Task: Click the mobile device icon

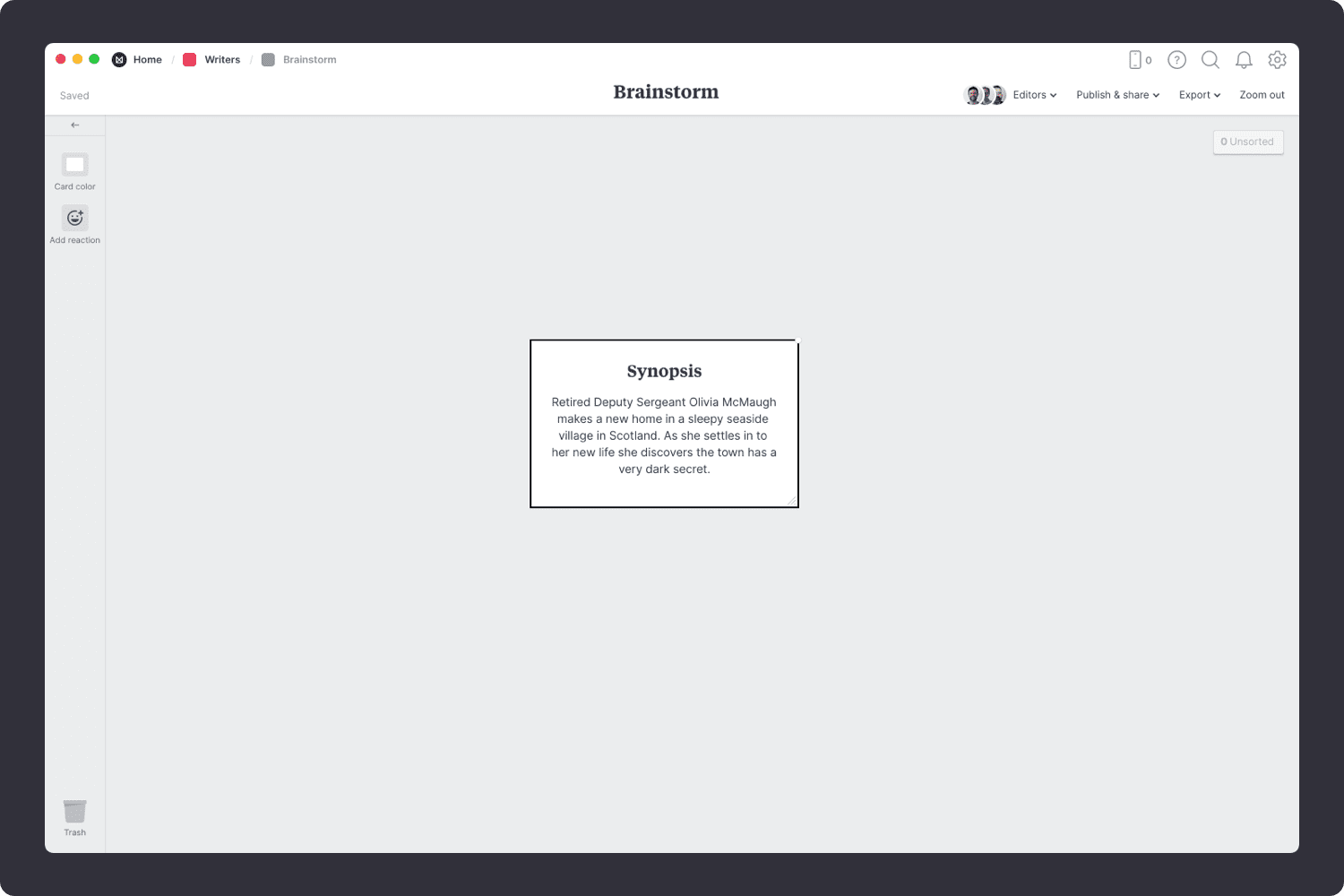Action: [x=1135, y=60]
